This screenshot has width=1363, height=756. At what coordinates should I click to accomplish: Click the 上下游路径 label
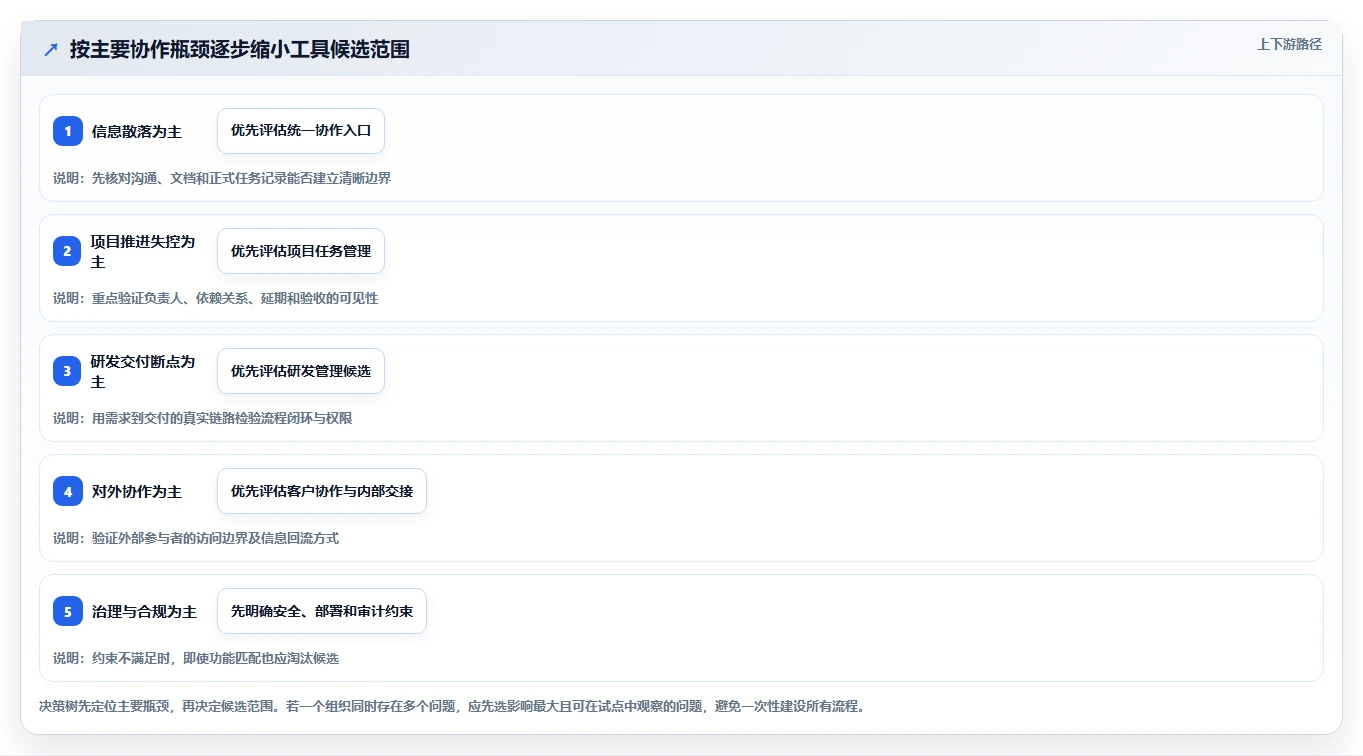click(x=1289, y=44)
